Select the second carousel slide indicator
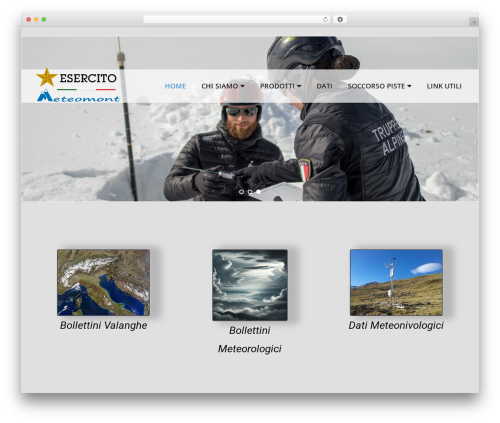The width and height of the screenshot is (500, 423). [250, 192]
